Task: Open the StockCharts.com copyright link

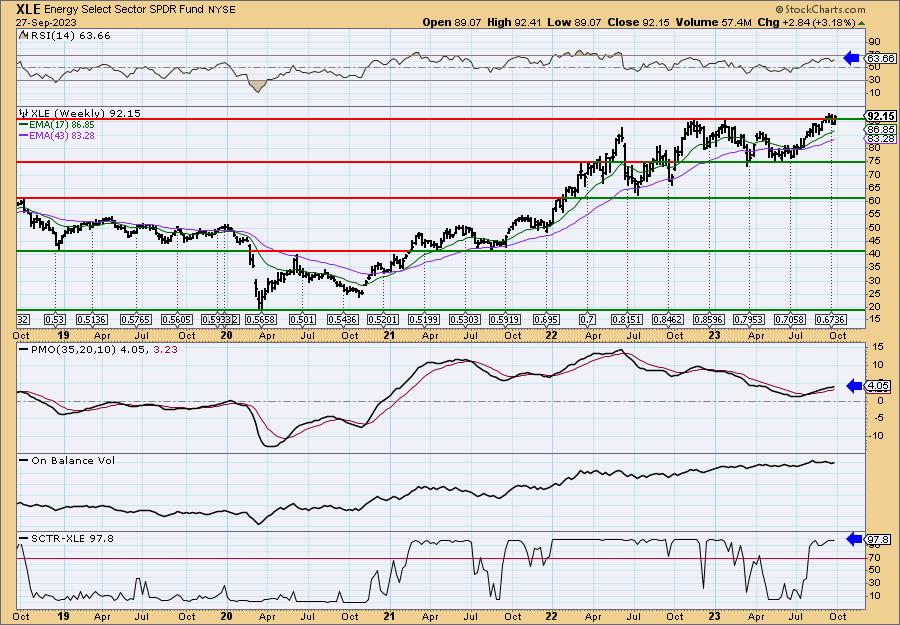Action: click(820, 10)
